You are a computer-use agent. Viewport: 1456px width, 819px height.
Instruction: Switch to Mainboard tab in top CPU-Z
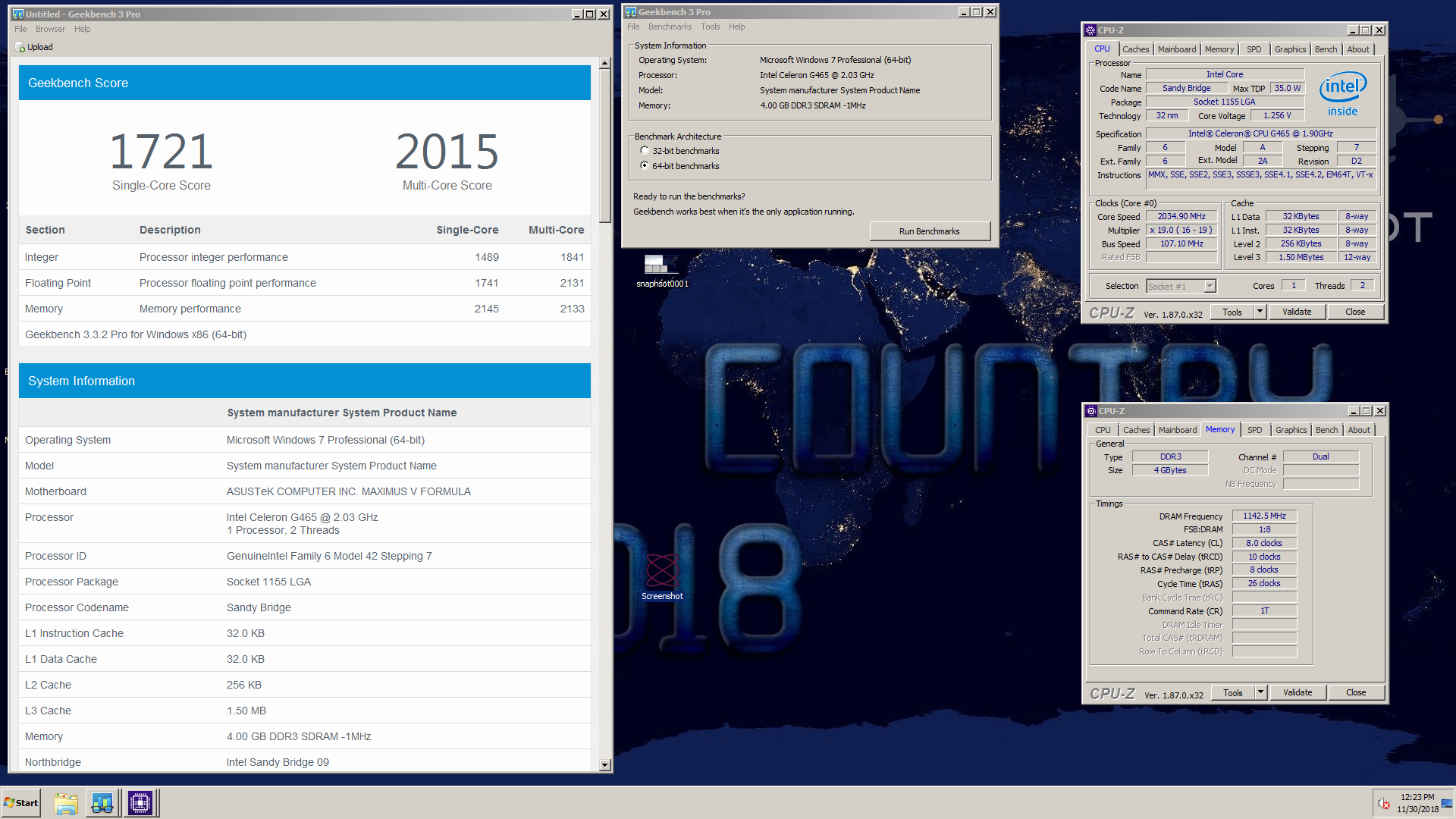coord(1177,49)
